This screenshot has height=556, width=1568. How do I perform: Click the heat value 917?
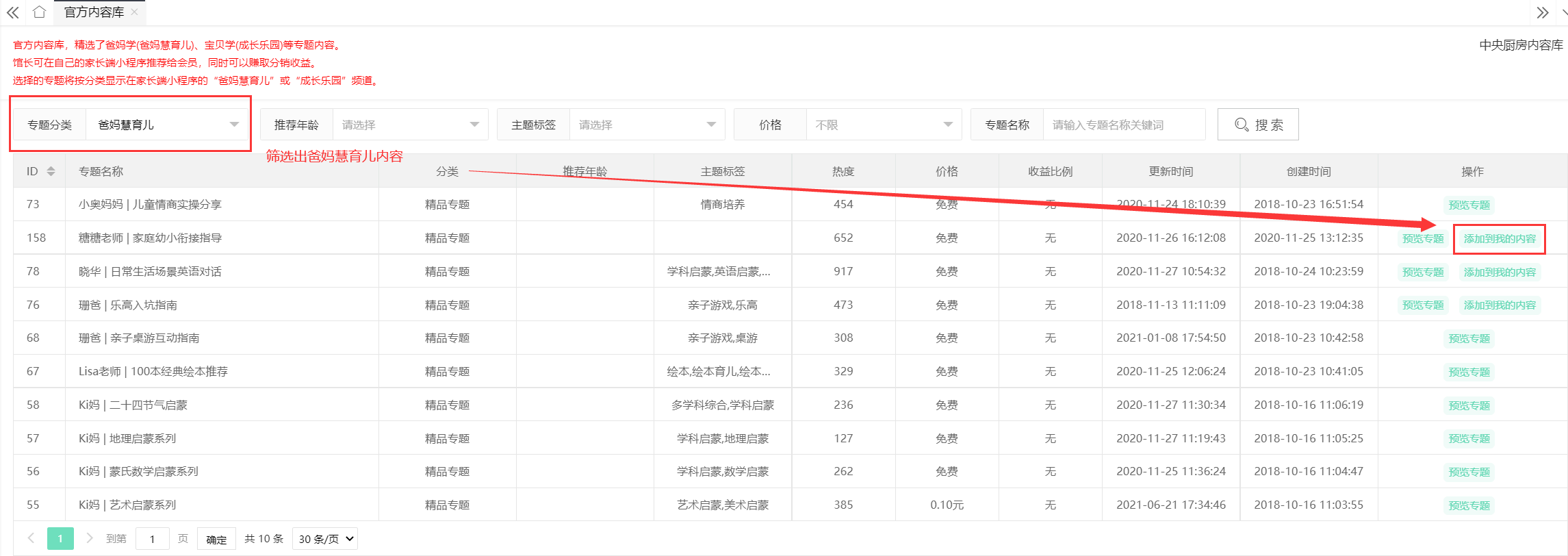pyautogui.click(x=843, y=271)
